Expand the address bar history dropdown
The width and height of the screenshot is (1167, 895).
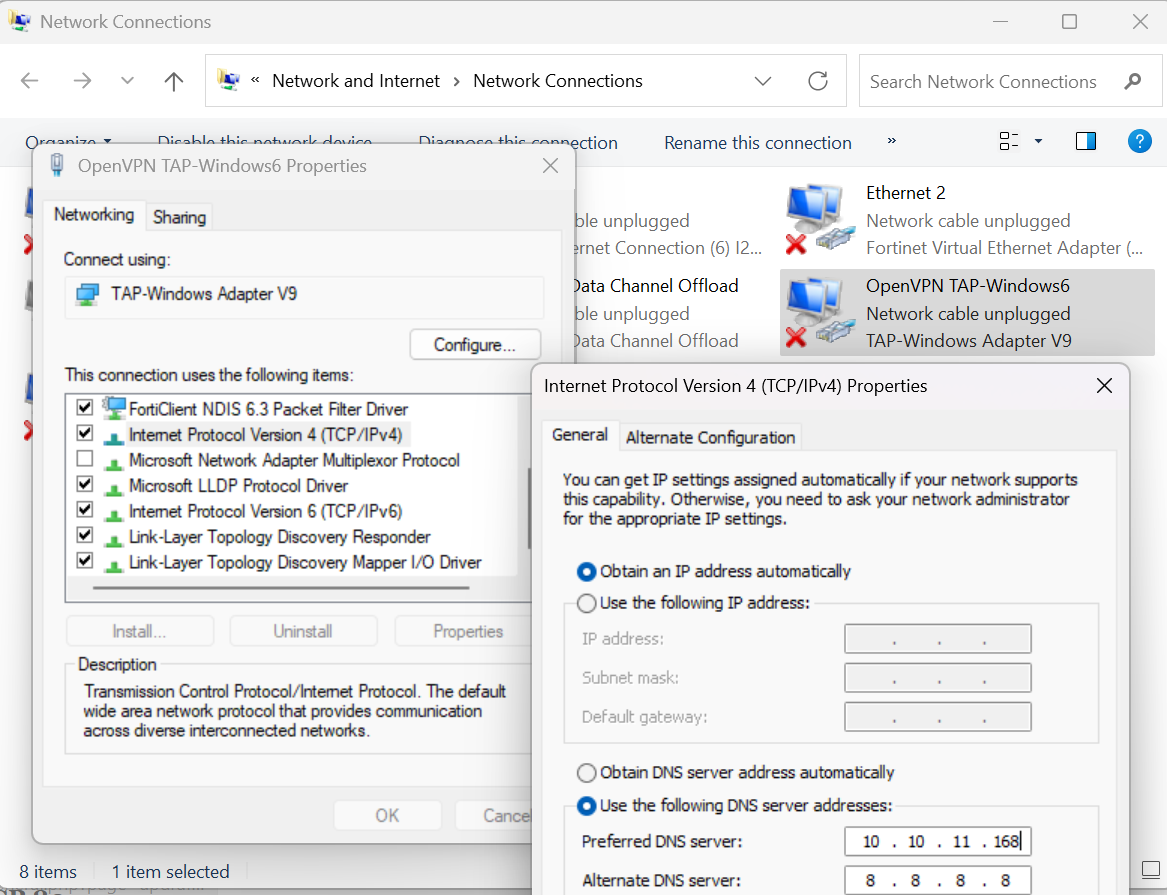pyautogui.click(x=763, y=81)
